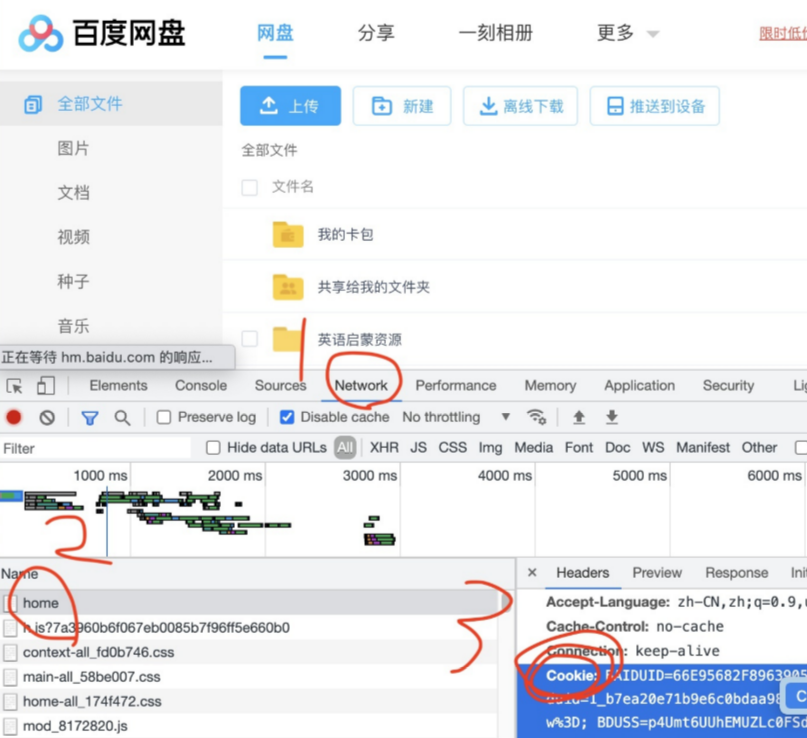Click the red record network log icon
This screenshot has height=738, width=807.
pos(14,417)
